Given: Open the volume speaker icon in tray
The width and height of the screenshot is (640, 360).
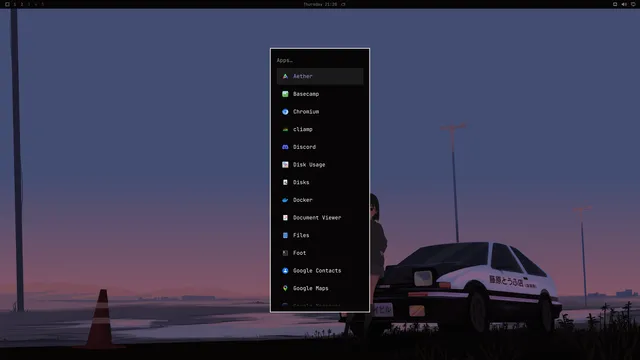Looking at the screenshot, I should (x=624, y=4).
